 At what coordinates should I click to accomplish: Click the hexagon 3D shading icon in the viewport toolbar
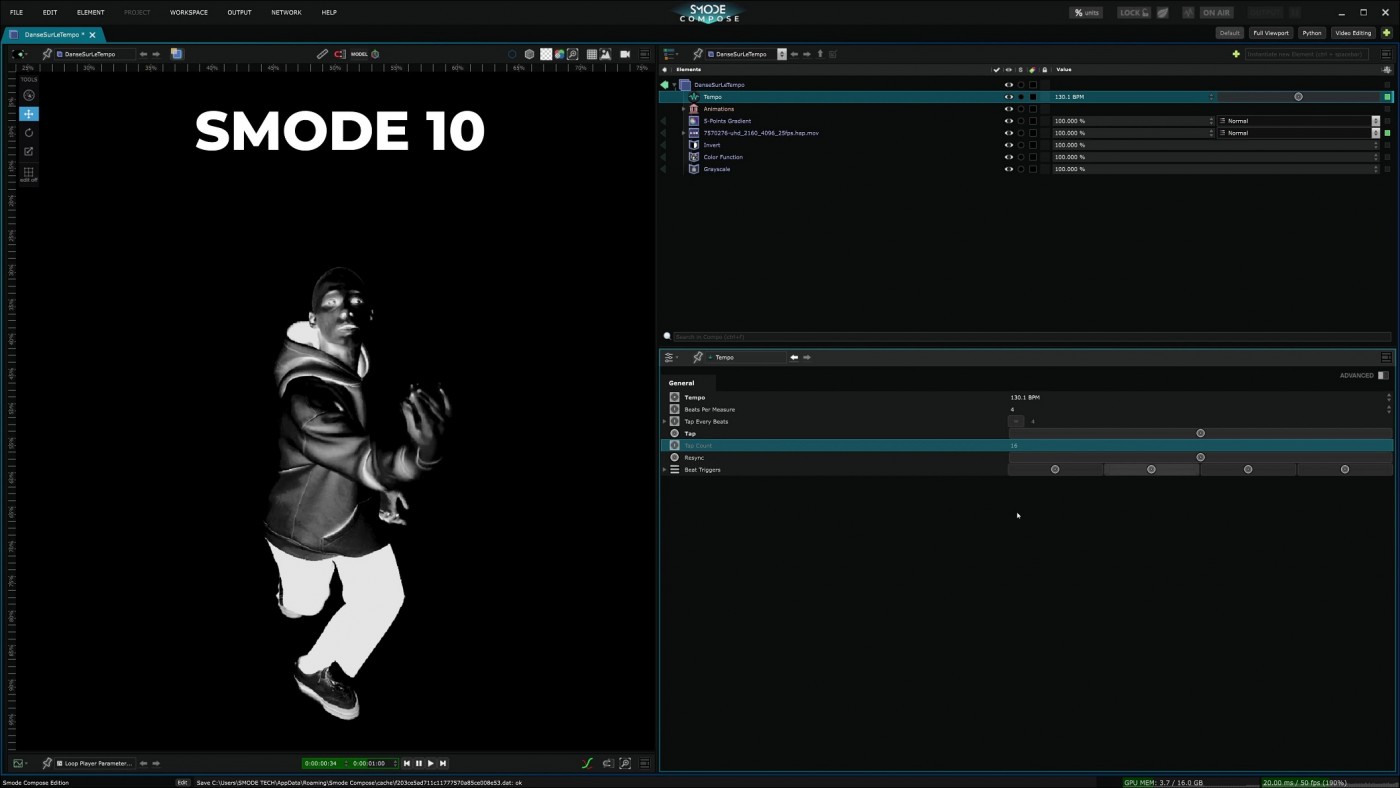click(529, 54)
